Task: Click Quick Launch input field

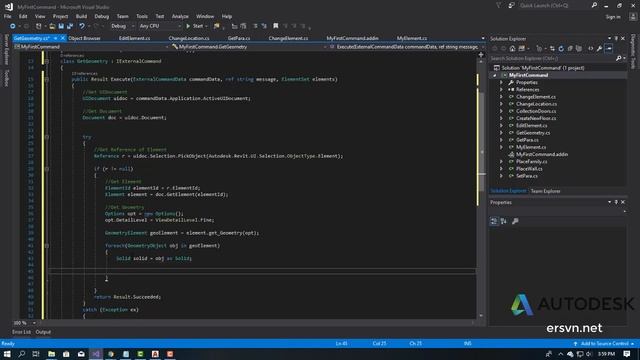Action: click(553, 5)
